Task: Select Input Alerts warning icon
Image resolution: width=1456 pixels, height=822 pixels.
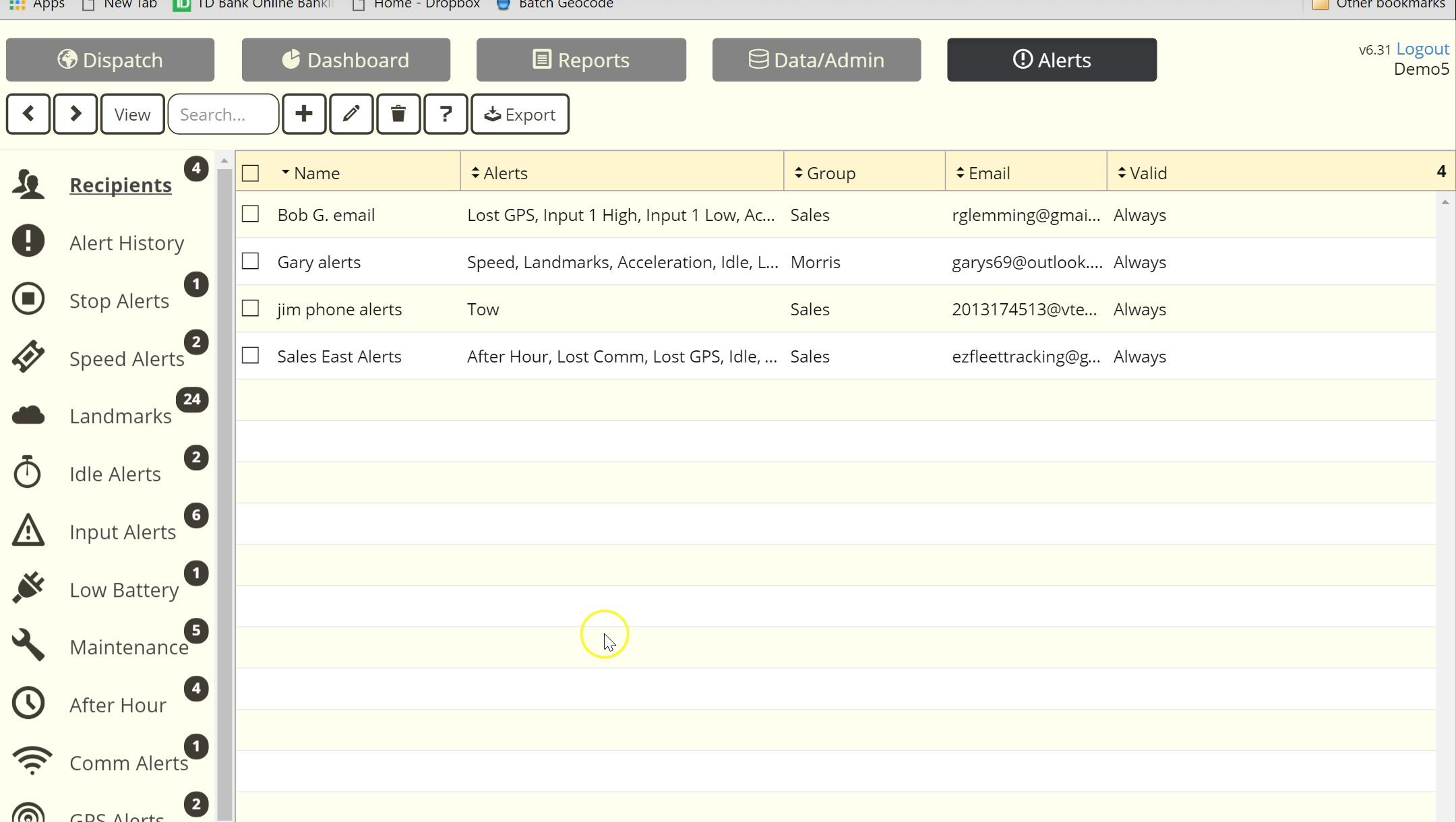Action: click(28, 531)
